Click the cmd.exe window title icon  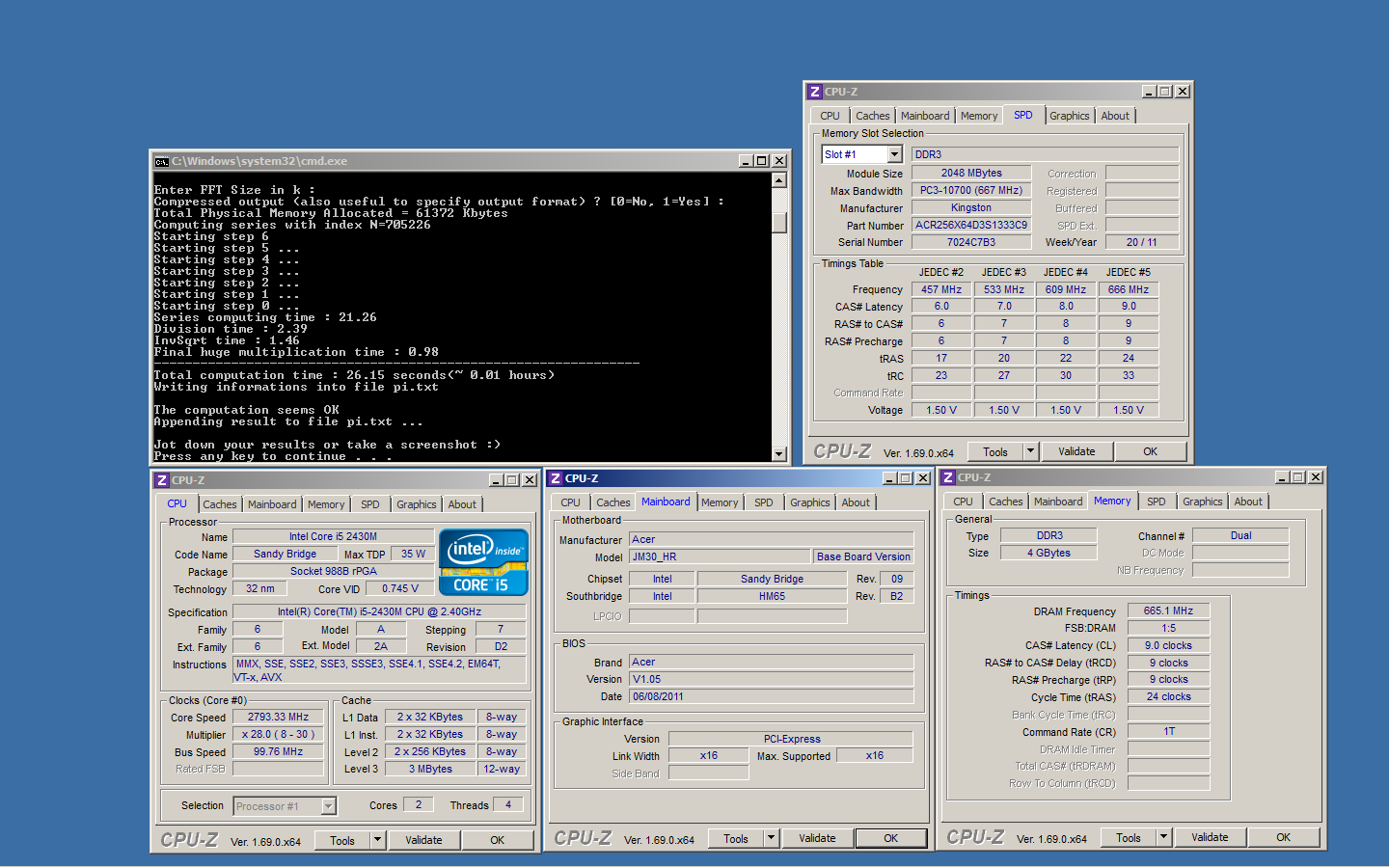point(161,161)
